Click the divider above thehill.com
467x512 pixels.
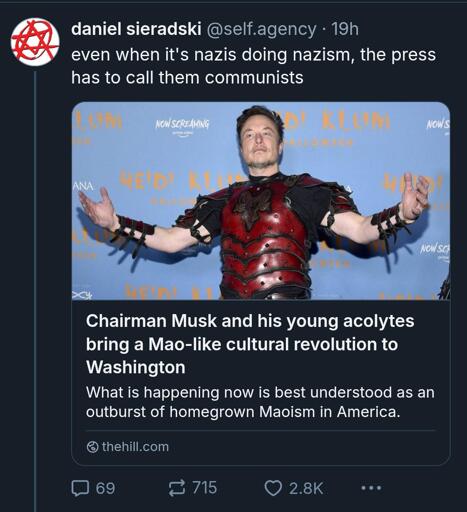261,430
